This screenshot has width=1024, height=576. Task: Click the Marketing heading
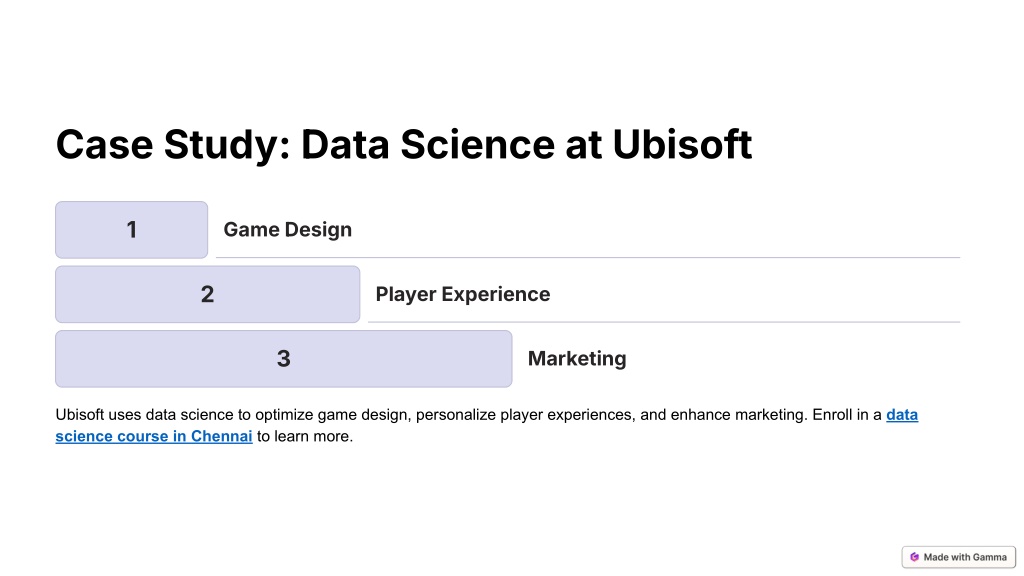click(x=577, y=359)
